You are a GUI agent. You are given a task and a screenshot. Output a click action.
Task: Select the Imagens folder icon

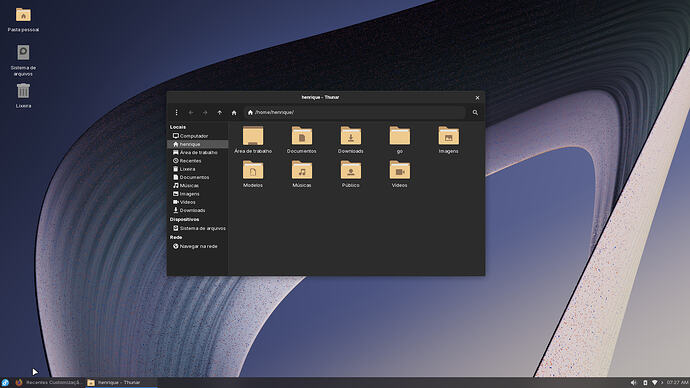click(x=448, y=136)
